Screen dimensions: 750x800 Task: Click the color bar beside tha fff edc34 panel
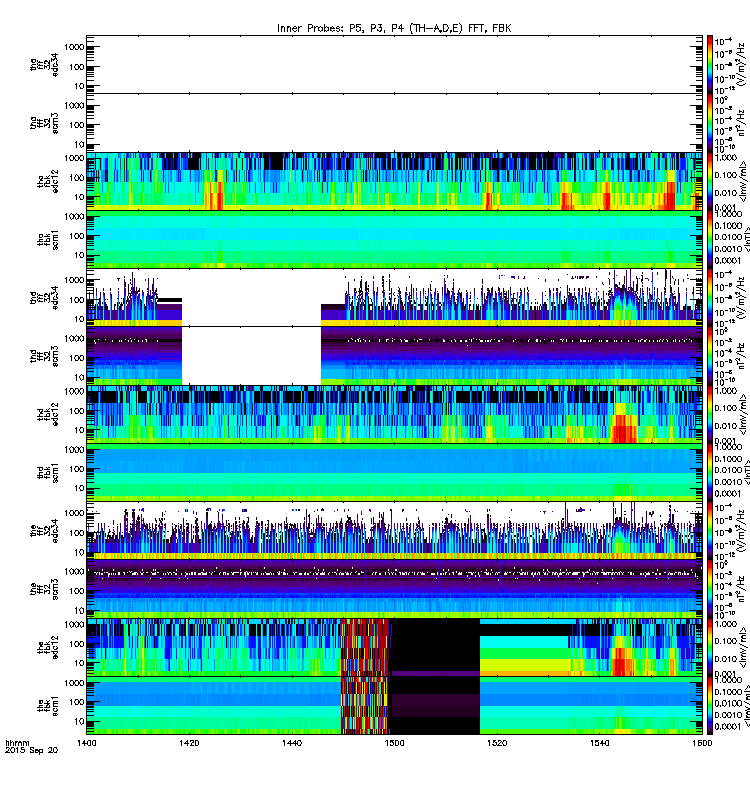pos(710,64)
